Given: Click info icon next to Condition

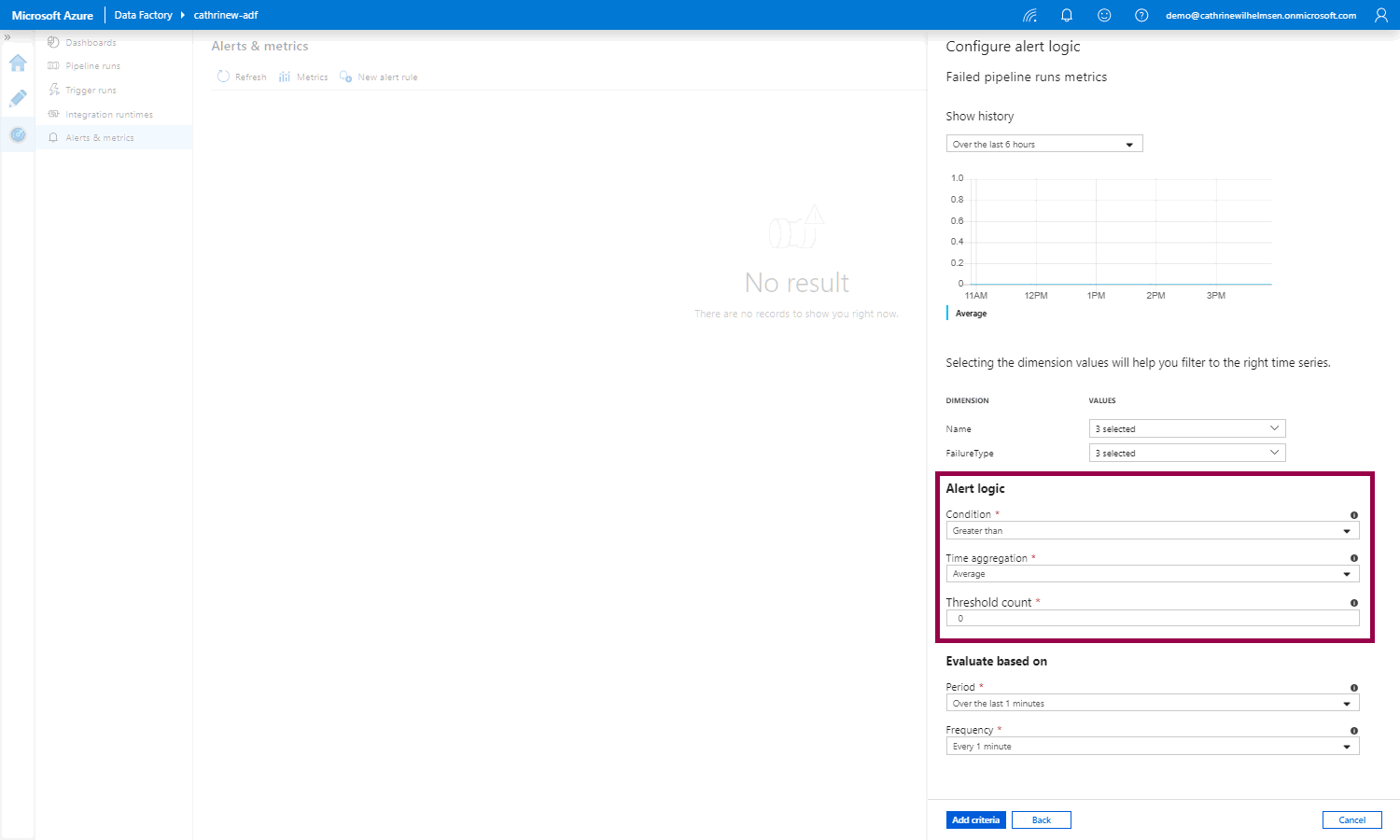Looking at the screenshot, I should (1354, 515).
